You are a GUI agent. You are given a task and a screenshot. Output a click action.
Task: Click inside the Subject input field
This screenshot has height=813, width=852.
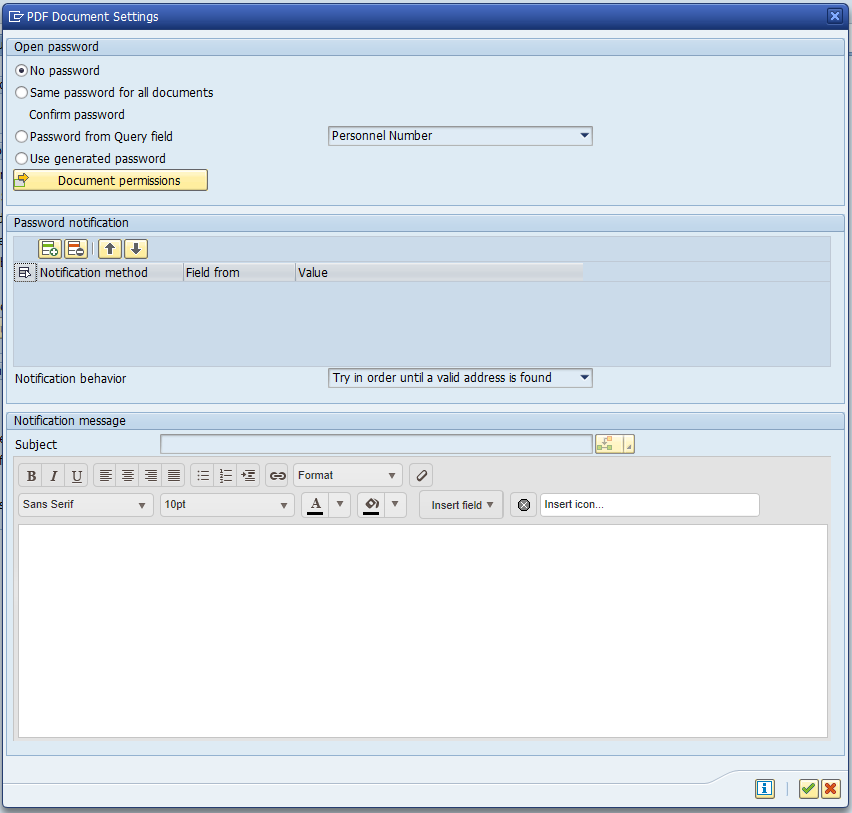pos(377,443)
